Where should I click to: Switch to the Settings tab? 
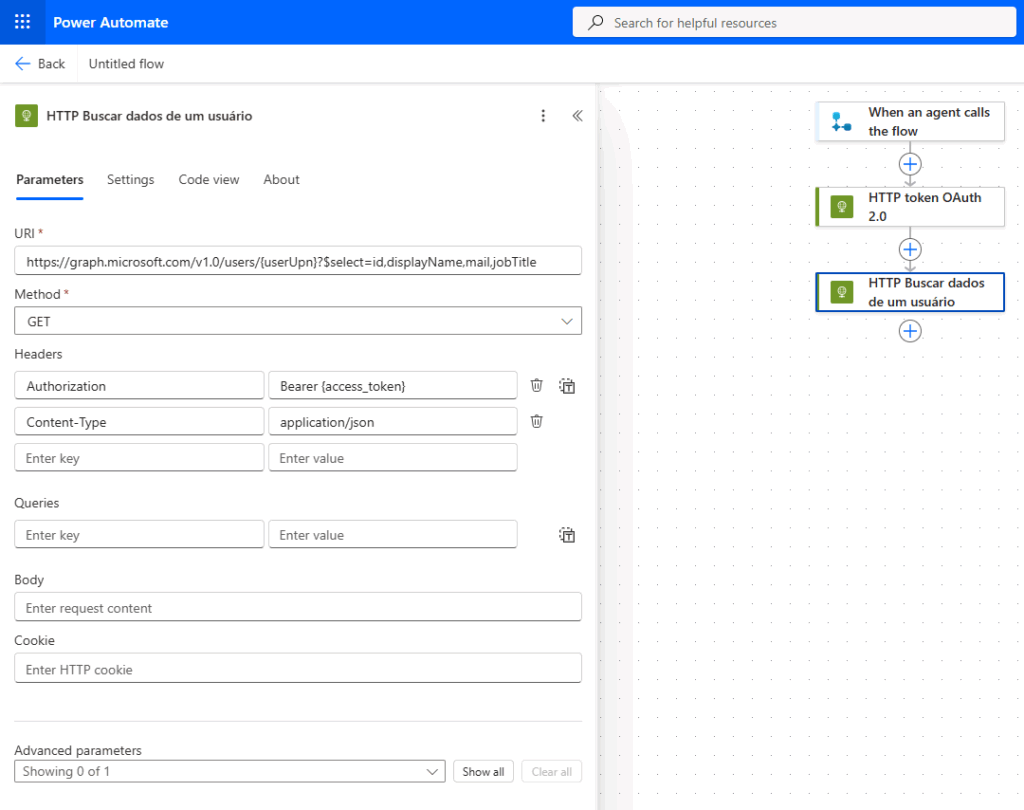[130, 180]
